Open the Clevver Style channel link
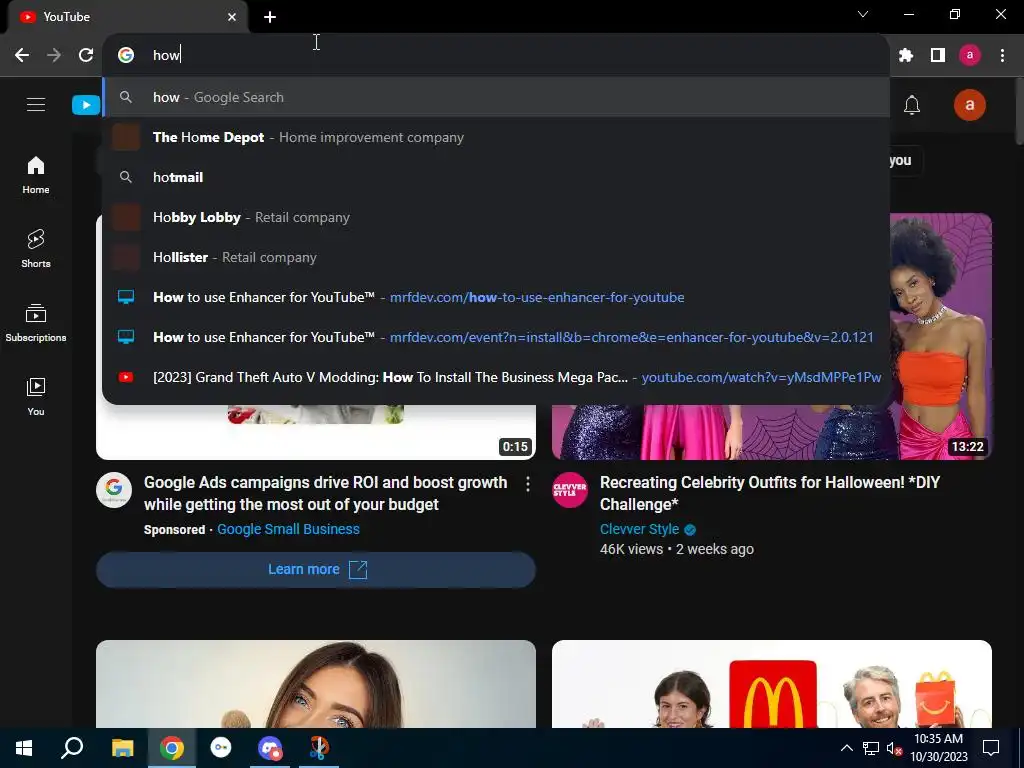The width and height of the screenshot is (1024, 768). point(639,529)
